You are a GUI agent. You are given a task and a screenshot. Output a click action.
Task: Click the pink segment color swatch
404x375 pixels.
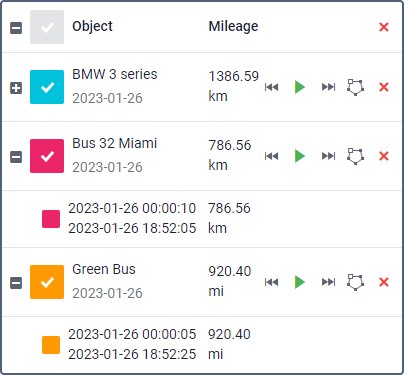tap(51, 219)
